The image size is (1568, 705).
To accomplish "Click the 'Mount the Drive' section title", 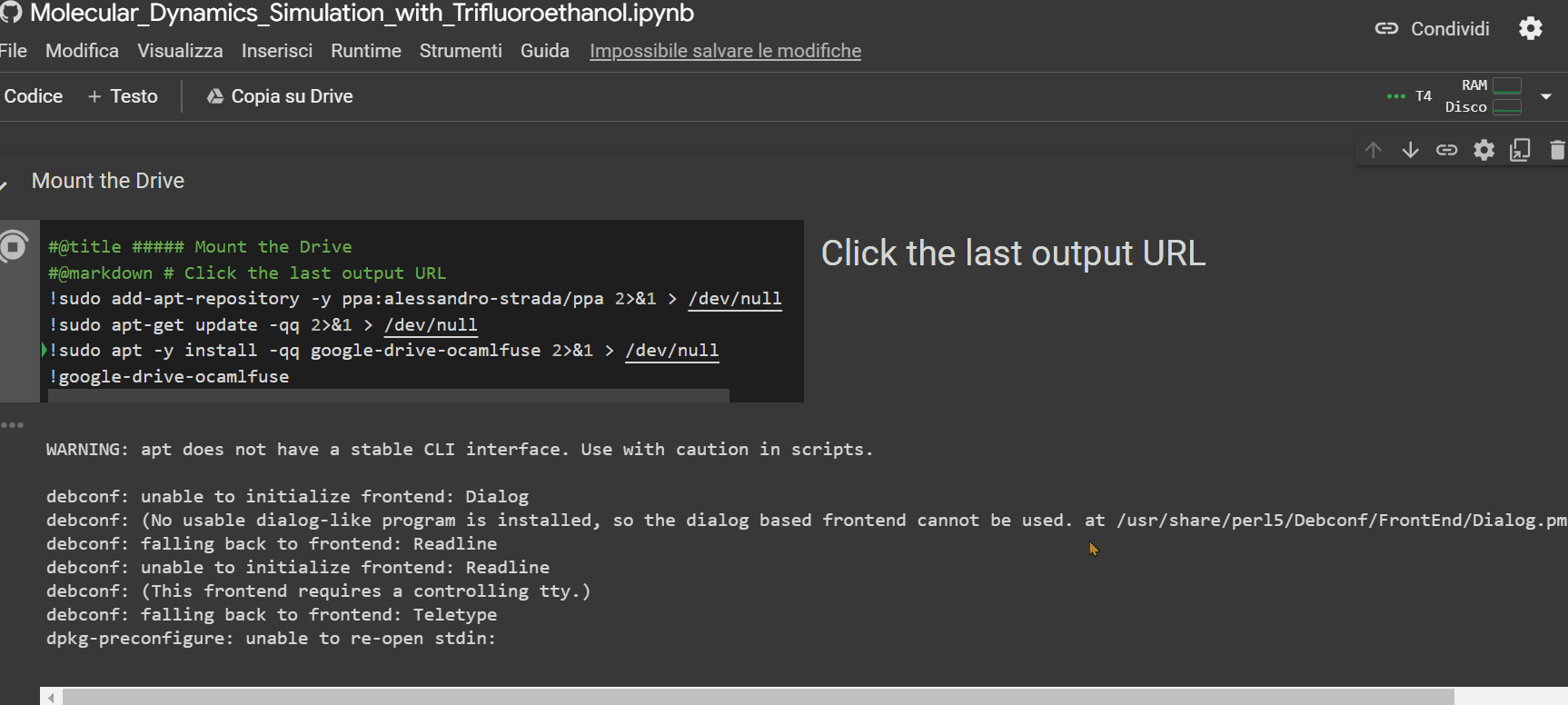I will [x=108, y=181].
